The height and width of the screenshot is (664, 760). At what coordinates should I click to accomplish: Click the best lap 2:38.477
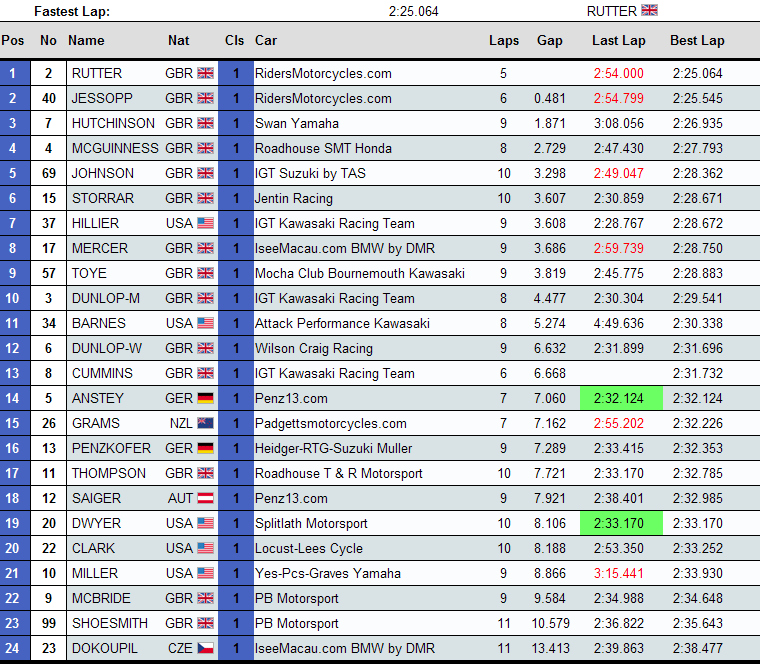point(697,648)
